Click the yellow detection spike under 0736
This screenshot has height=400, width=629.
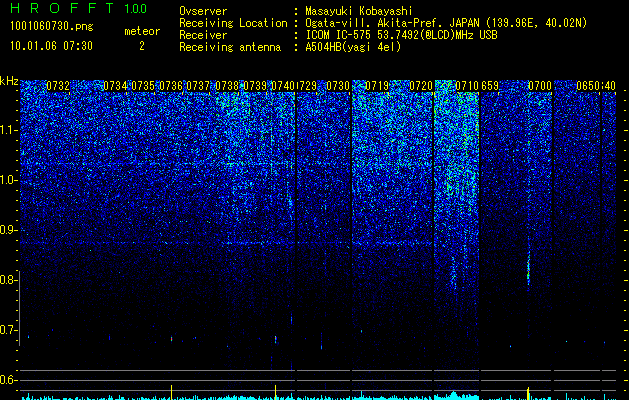[x=172, y=392]
